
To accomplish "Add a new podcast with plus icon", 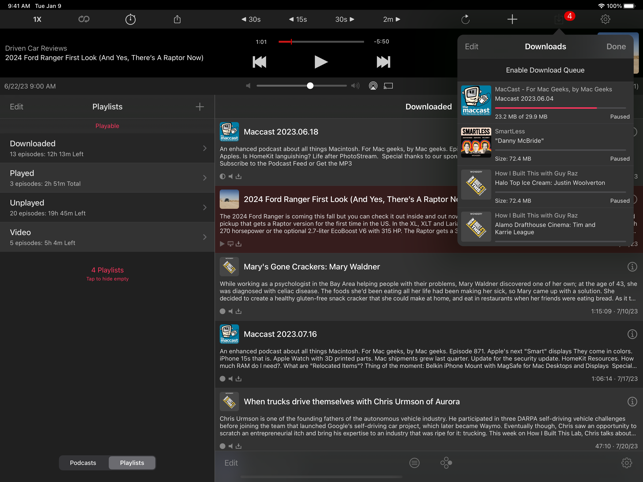I will point(512,19).
